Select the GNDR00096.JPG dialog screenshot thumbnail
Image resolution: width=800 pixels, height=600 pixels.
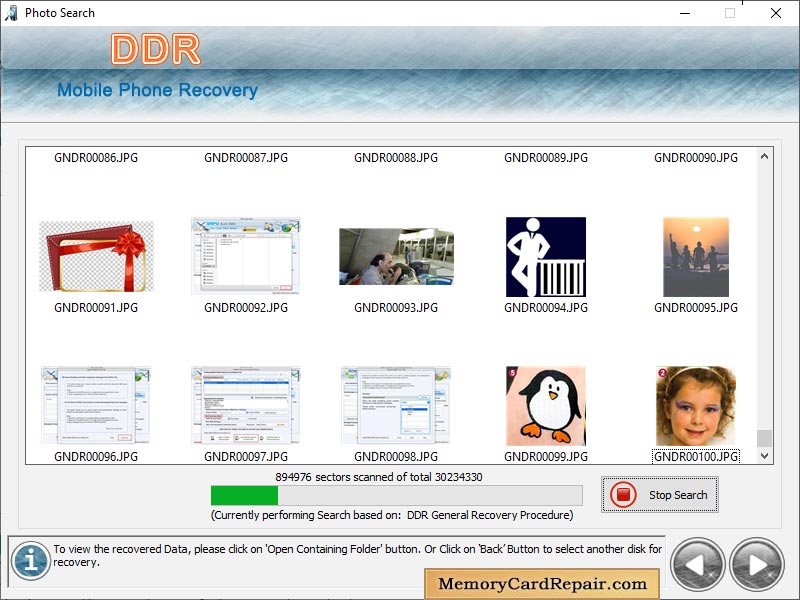(96, 406)
